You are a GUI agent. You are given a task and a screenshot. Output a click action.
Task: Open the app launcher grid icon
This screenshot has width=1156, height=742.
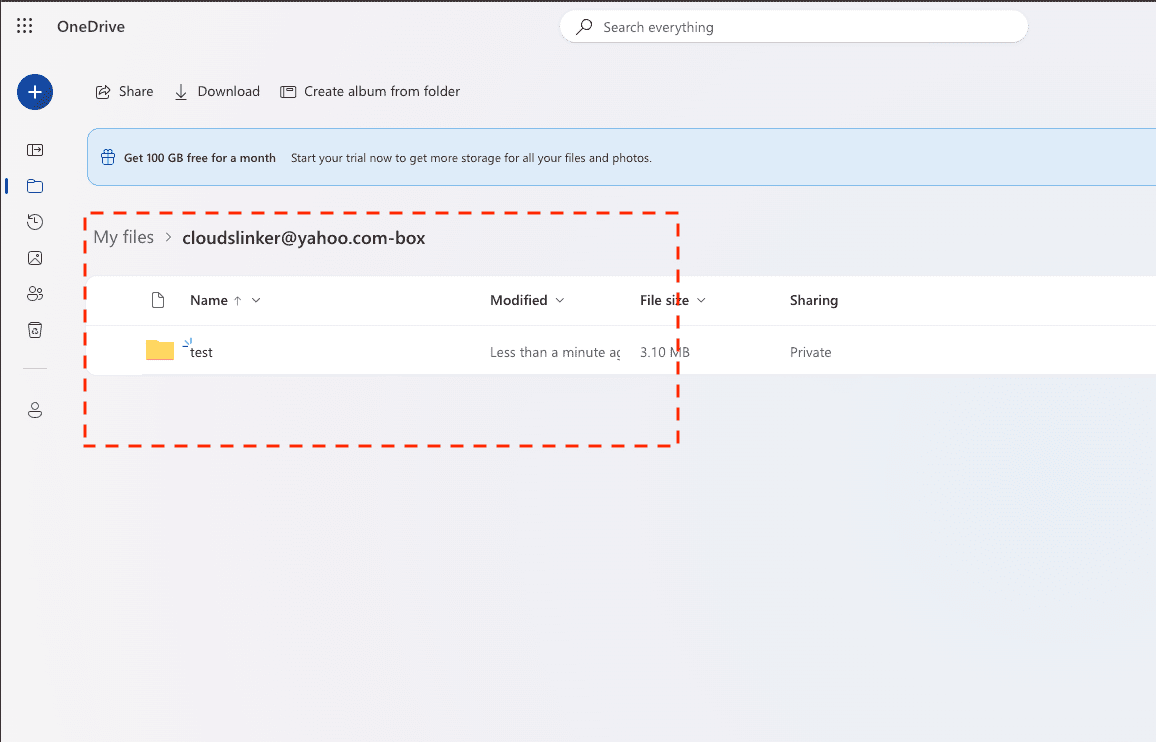pos(24,26)
